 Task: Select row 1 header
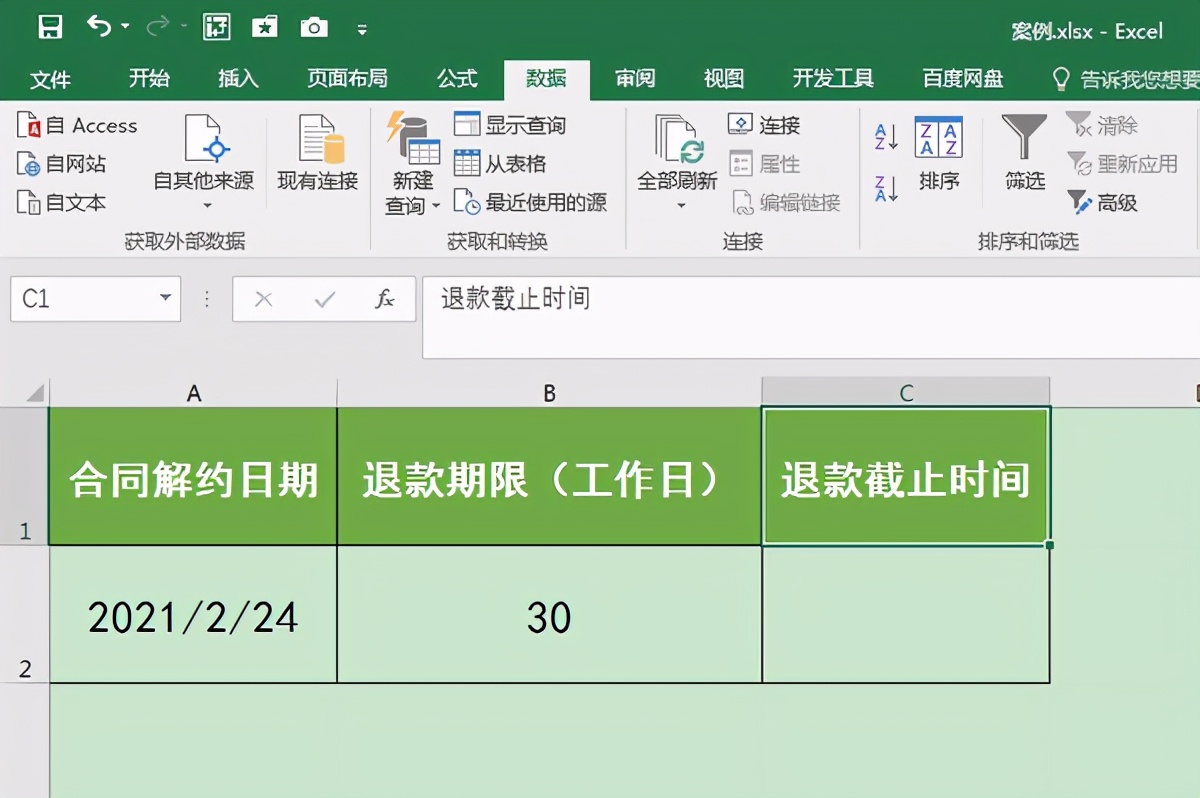[x=25, y=476]
